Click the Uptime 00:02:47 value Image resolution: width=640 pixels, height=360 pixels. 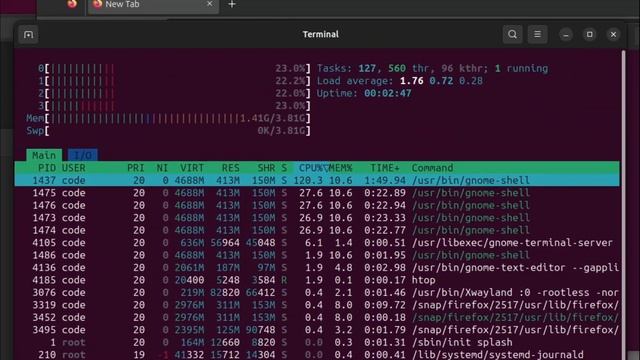point(387,93)
